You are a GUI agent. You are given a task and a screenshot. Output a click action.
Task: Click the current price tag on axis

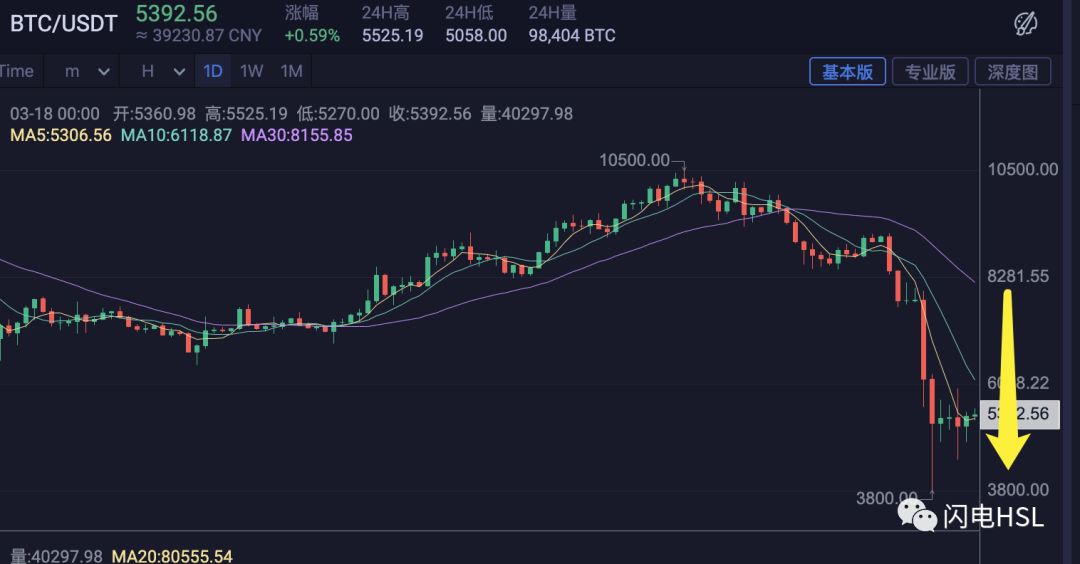(x=1019, y=414)
